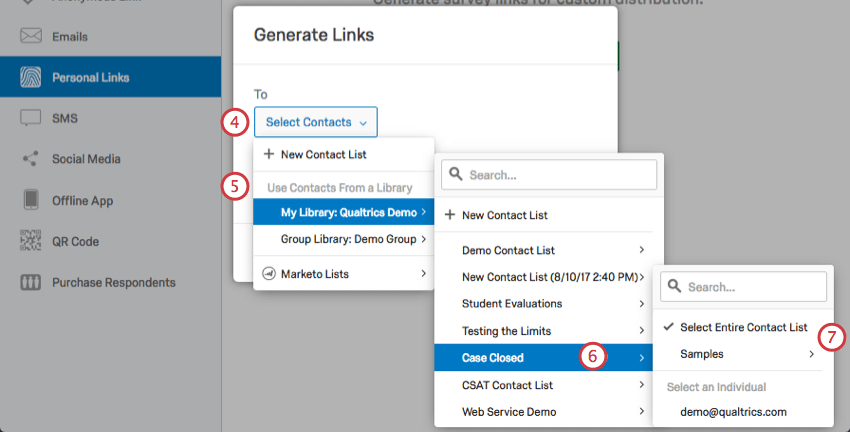Open the Select Contacts dropdown
The width and height of the screenshot is (850, 432).
tap(316, 122)
